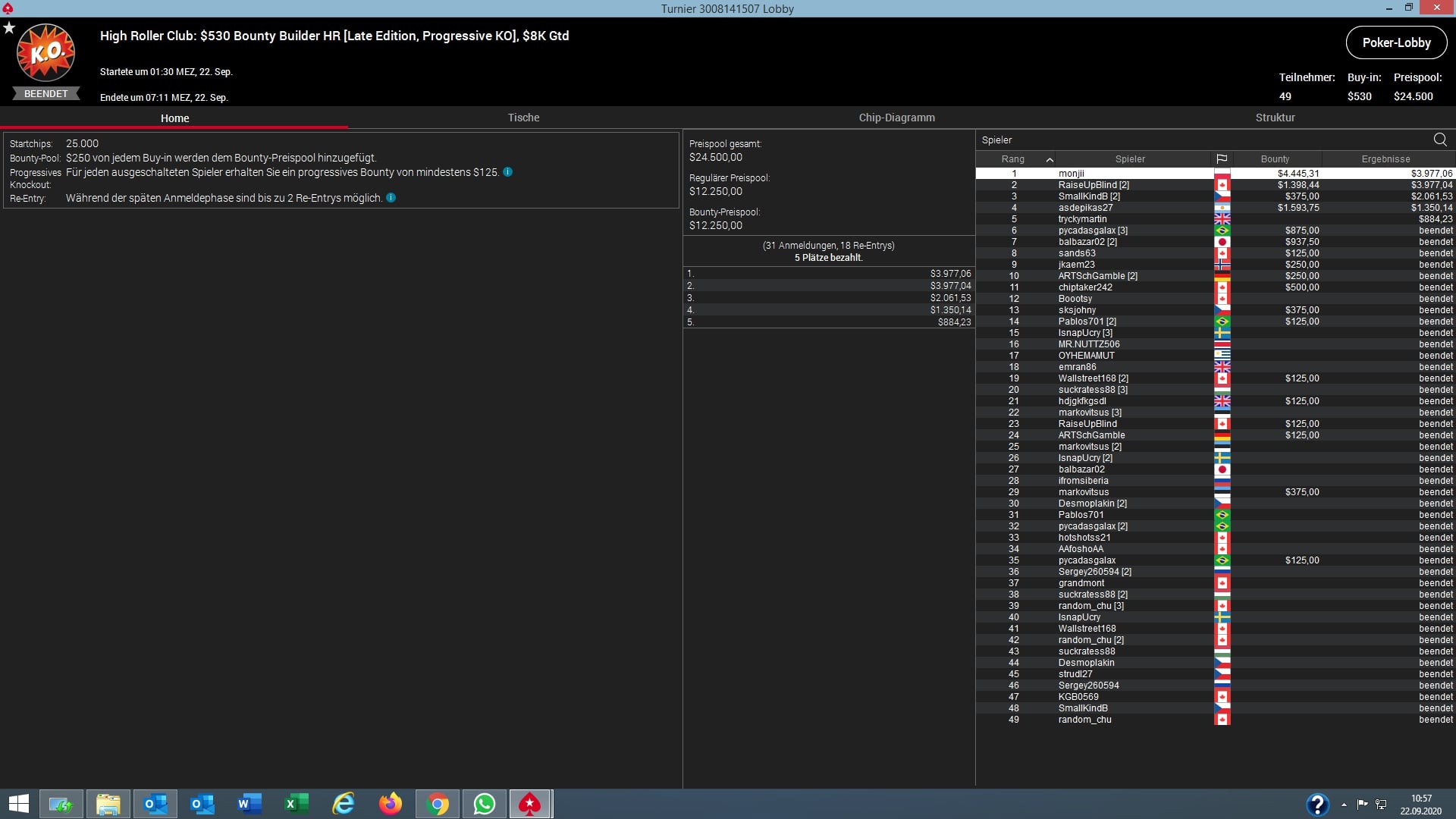Sort player list by Bounty column
This screenshot has width=1456, height=819.
click(x=1275, y=159)
